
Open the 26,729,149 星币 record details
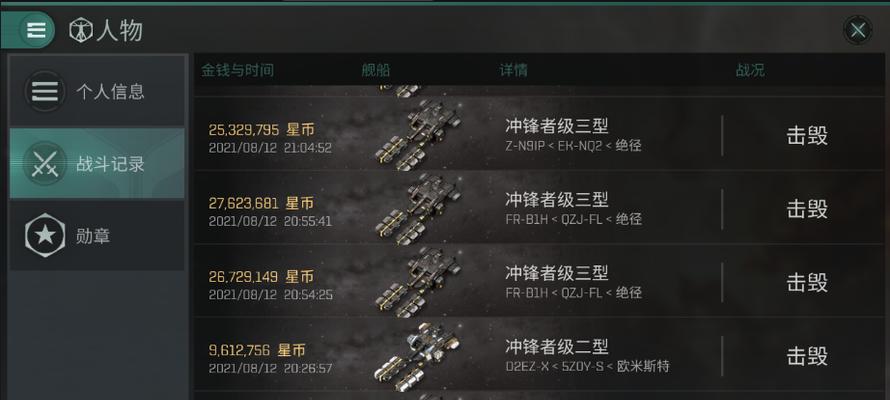pos(538,282)
